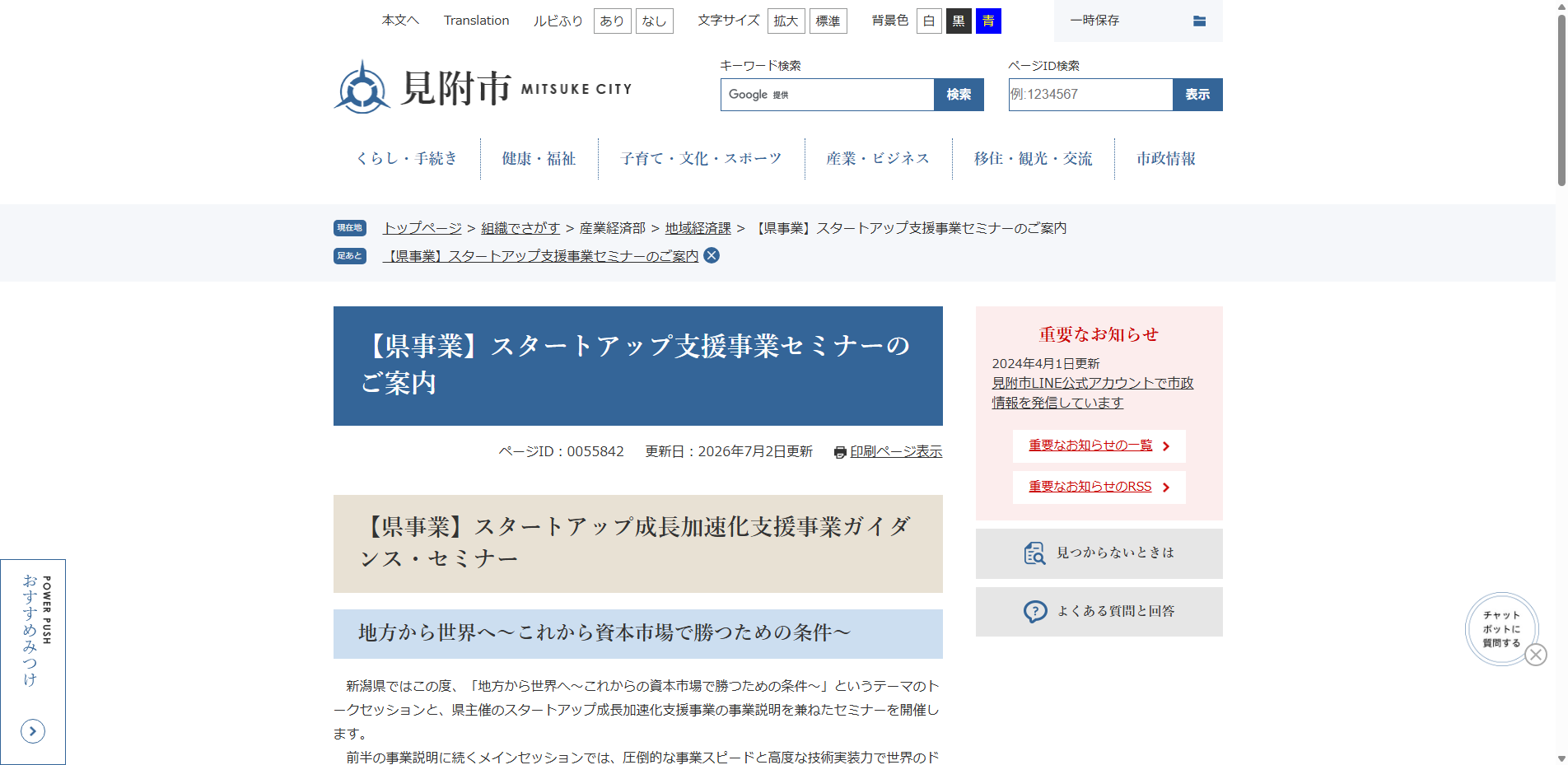Open 地域経済課 breadcrumb link
The width and height of the screenshot is (1568, 765).
[x=698, y=228]
